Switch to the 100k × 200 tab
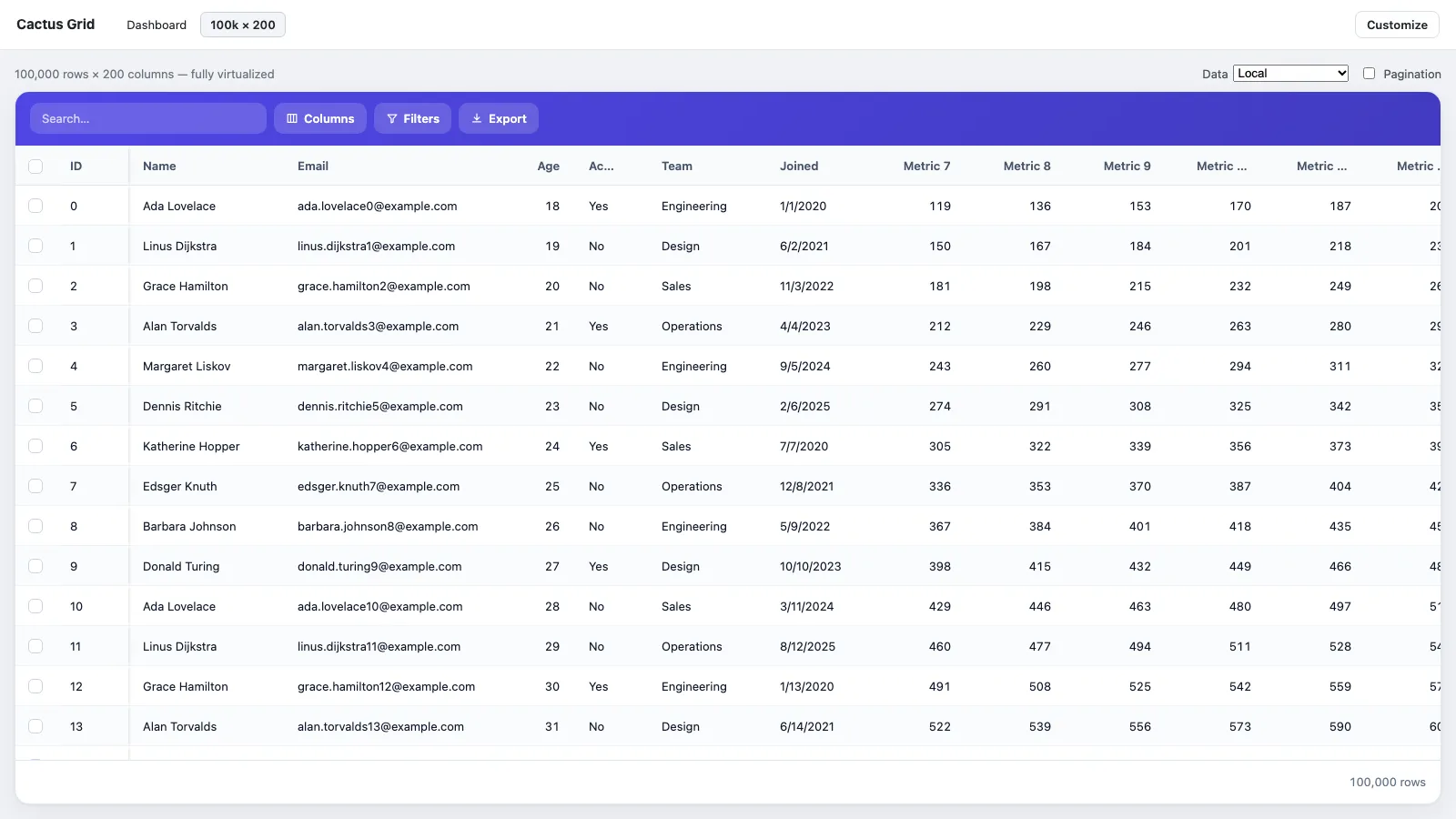This screenshot has height=819, width=1456. point(243,25)
